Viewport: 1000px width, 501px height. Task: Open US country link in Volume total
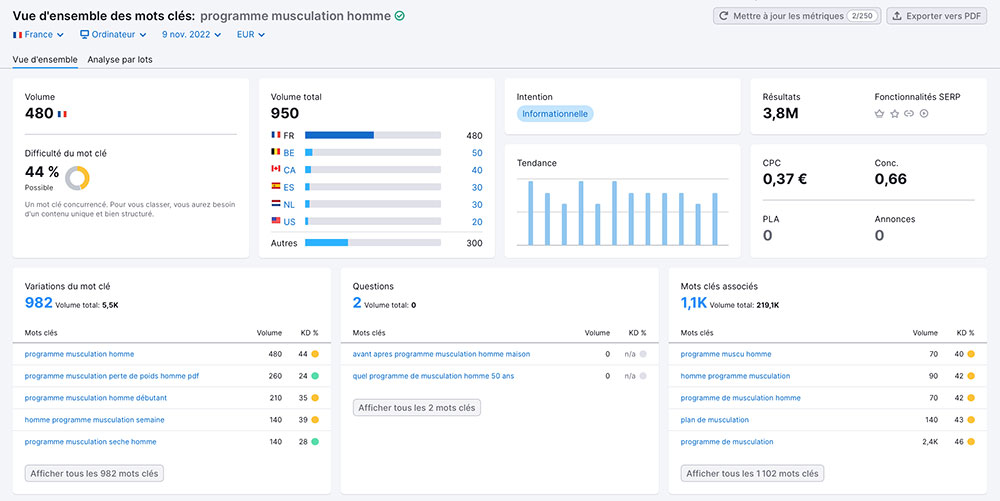(289, 222)
